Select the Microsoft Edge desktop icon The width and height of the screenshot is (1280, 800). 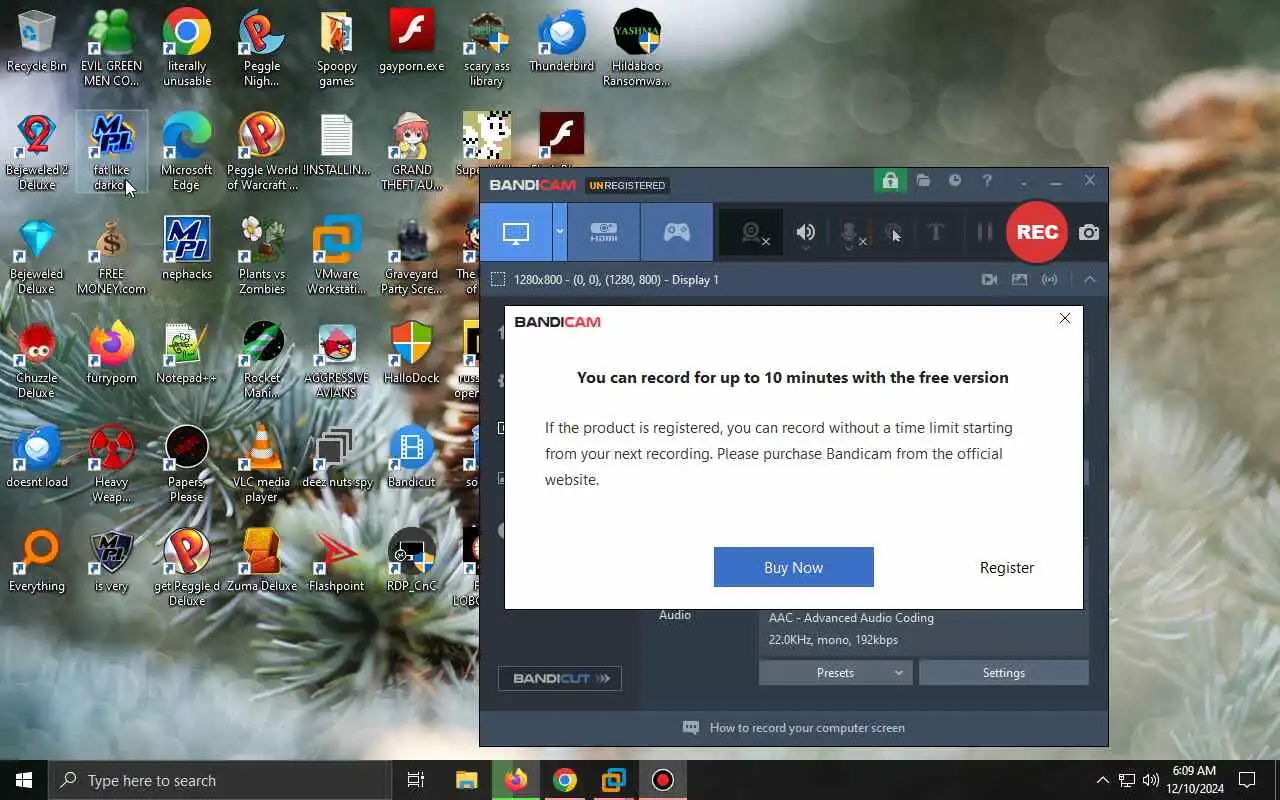click(187, 152)
